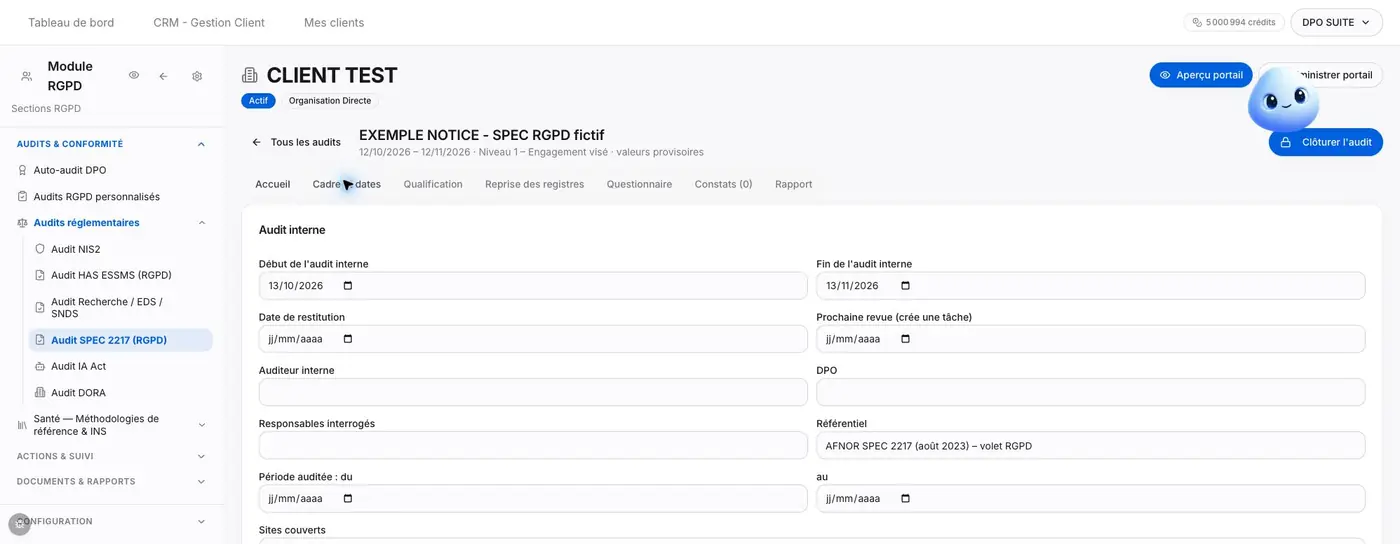Click the Auto-audit DPO badge icon

click(x=23, y=171)
